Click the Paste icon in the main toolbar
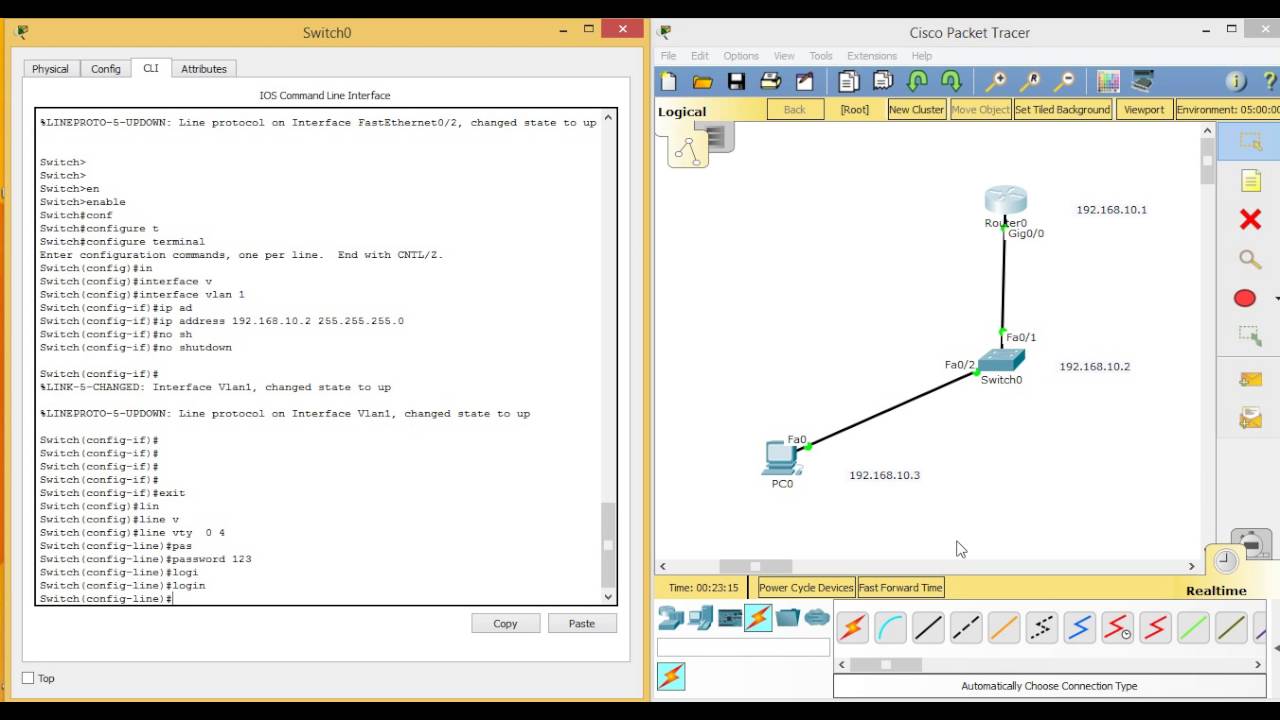1280x720 pixels. [x=883, y=82]
